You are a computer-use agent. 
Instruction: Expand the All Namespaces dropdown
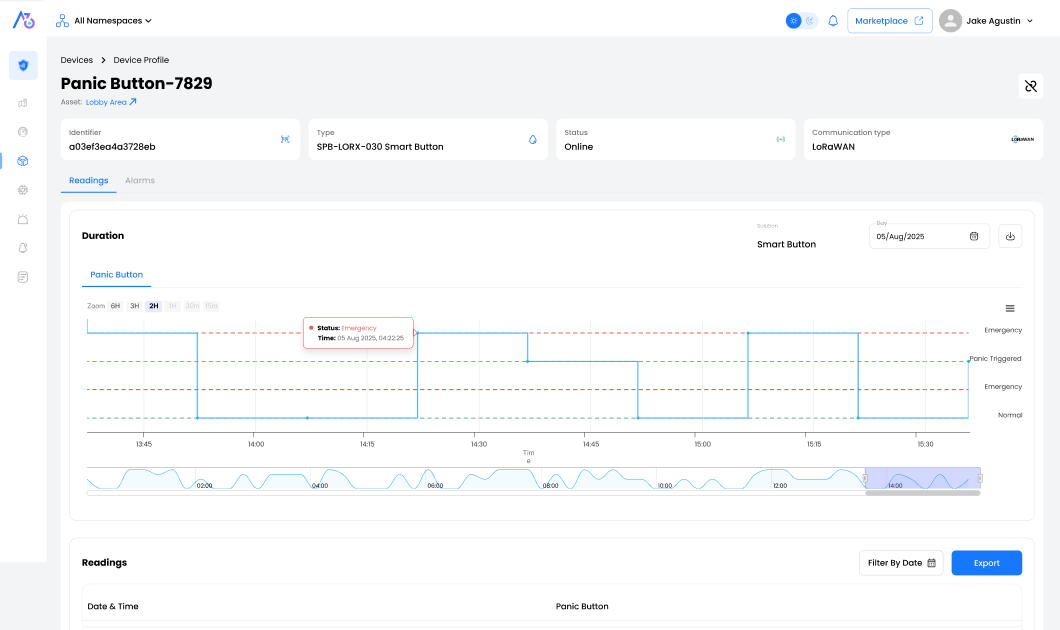coord(105,20)
